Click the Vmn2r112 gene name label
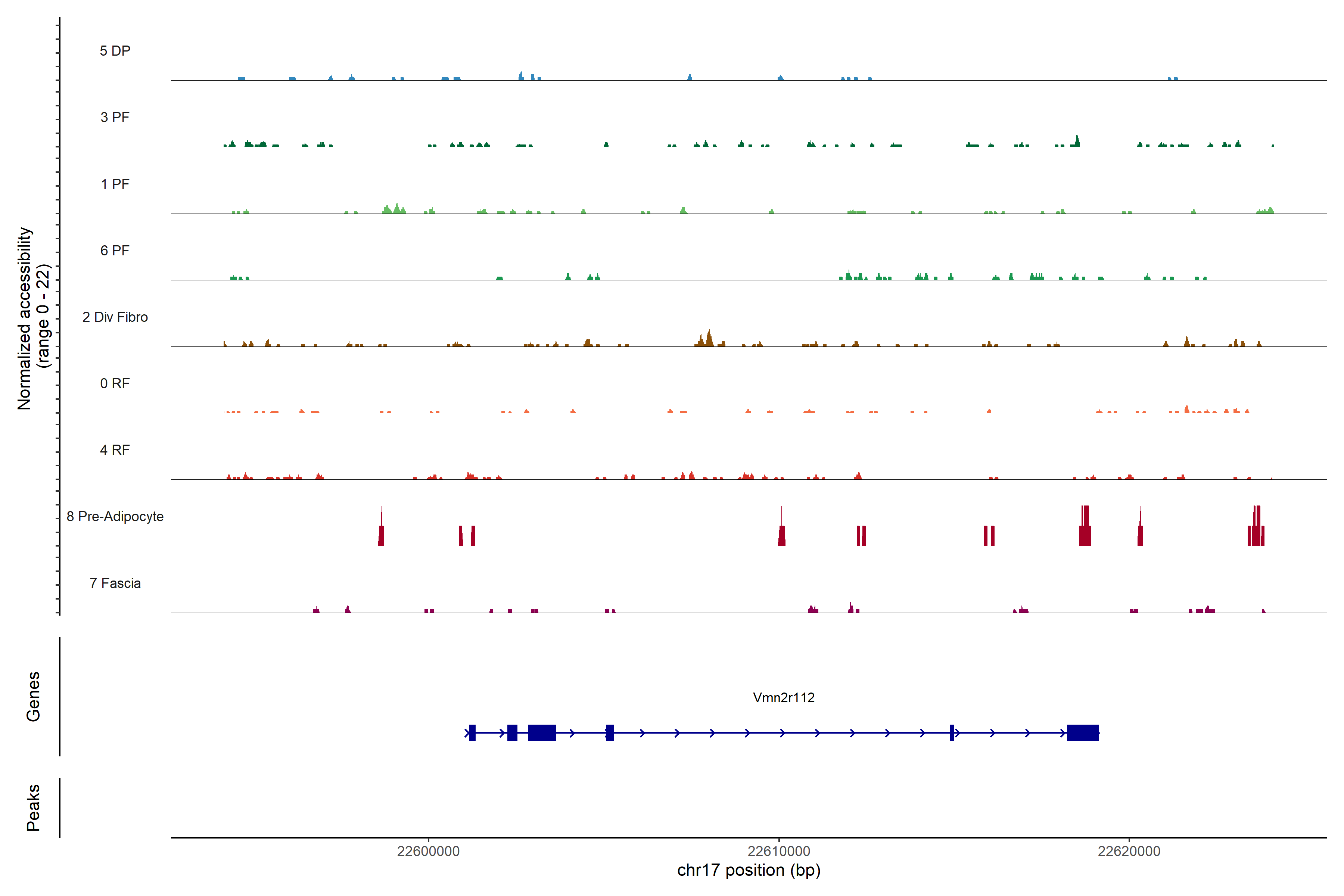Screen dimensions: 1344x896 coord(783,697)
